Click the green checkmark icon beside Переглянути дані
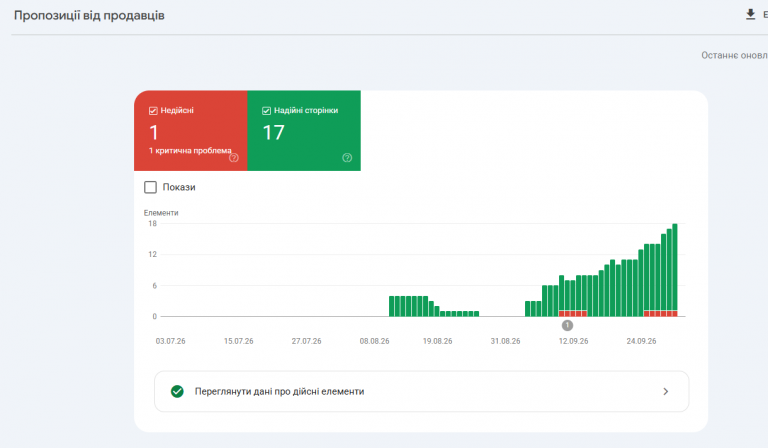This screenshot has height=448, width=768. click(177, 391)
